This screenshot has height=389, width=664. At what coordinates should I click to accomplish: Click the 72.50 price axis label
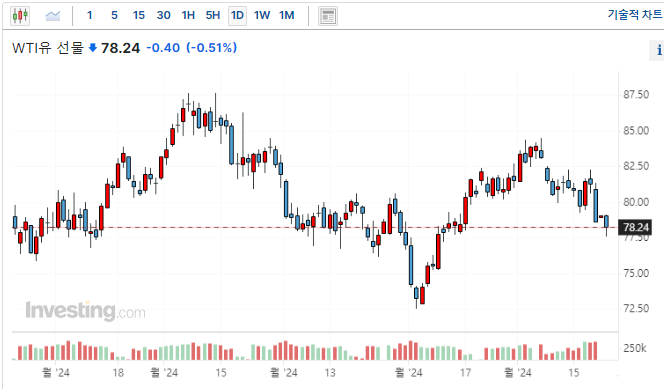pyautogui.click(x=636, y=309)
